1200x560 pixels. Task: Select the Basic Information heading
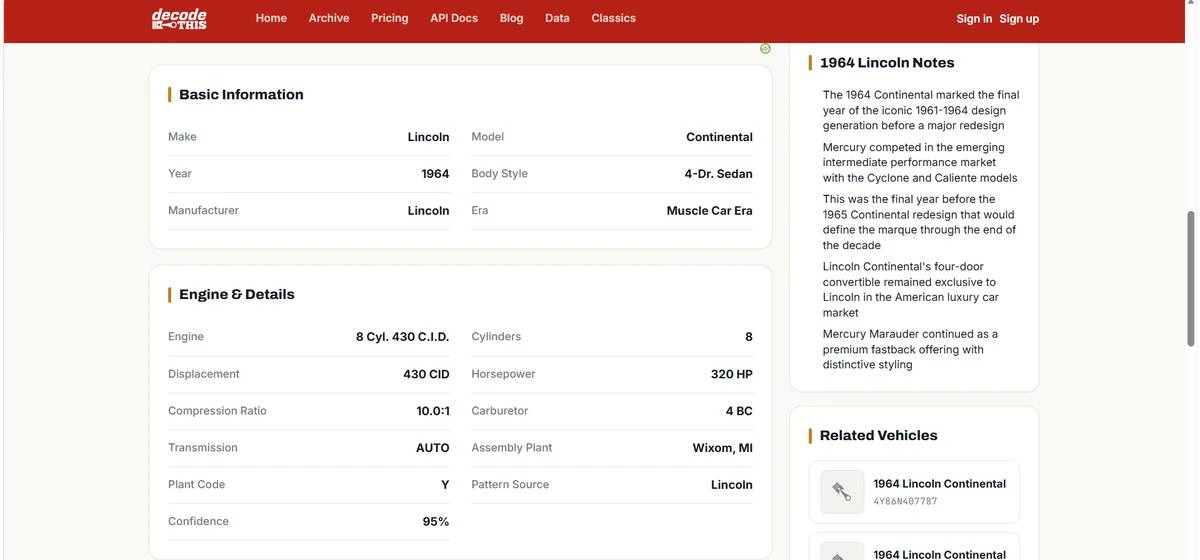click(x=241, y=94)
